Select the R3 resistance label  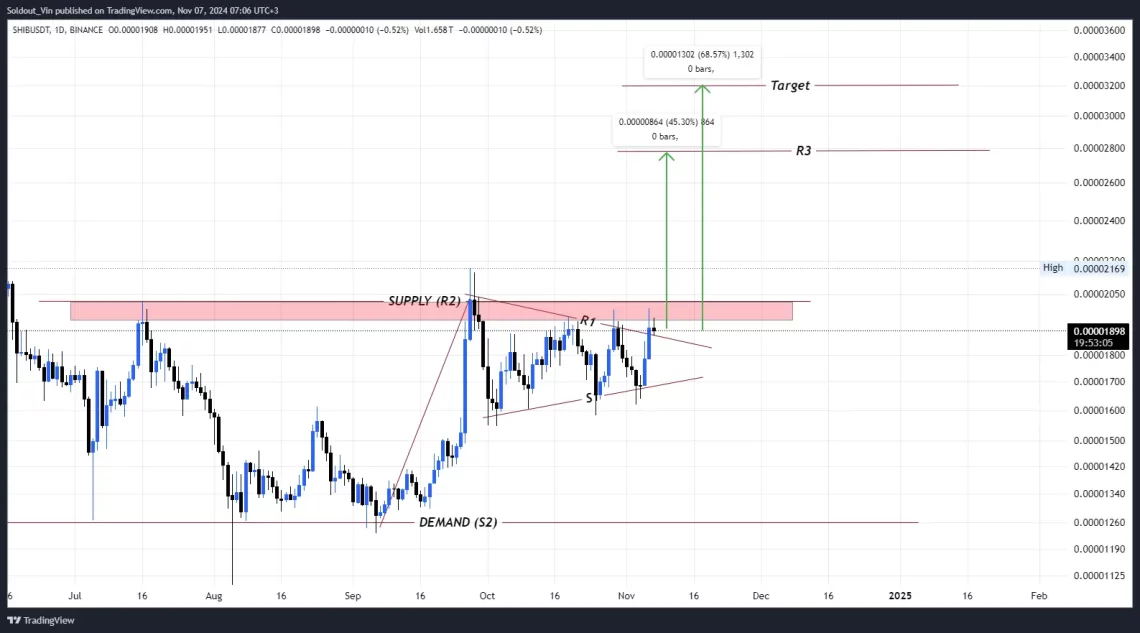click(803, 150)
